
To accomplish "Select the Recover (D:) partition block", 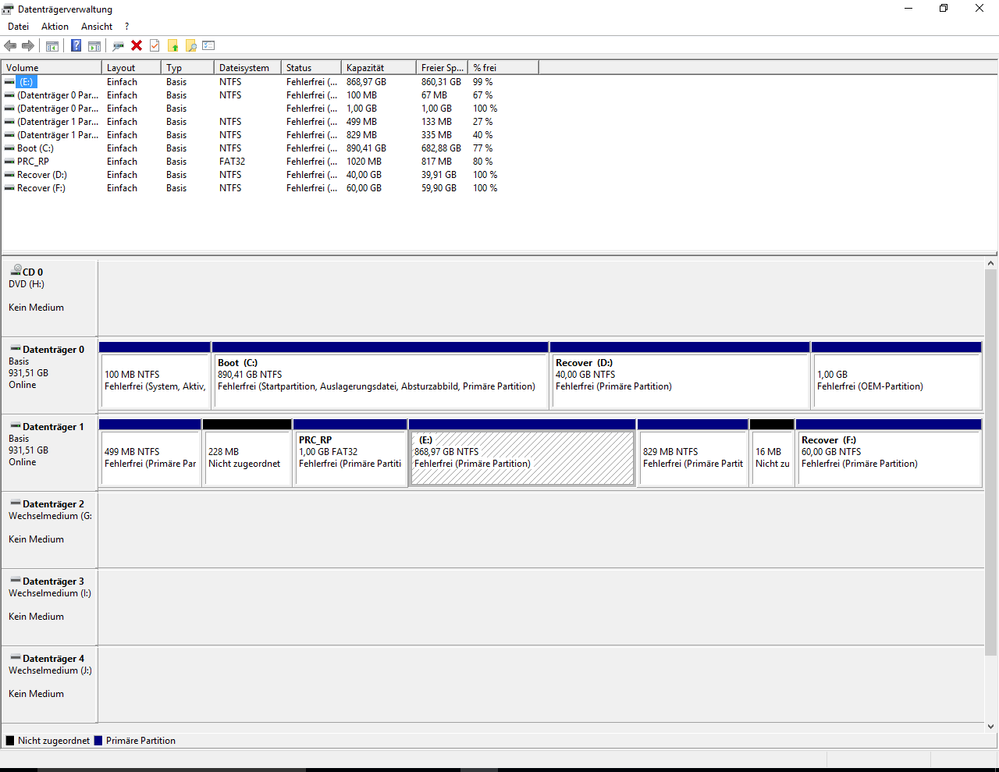I will (x=680, y=380).
